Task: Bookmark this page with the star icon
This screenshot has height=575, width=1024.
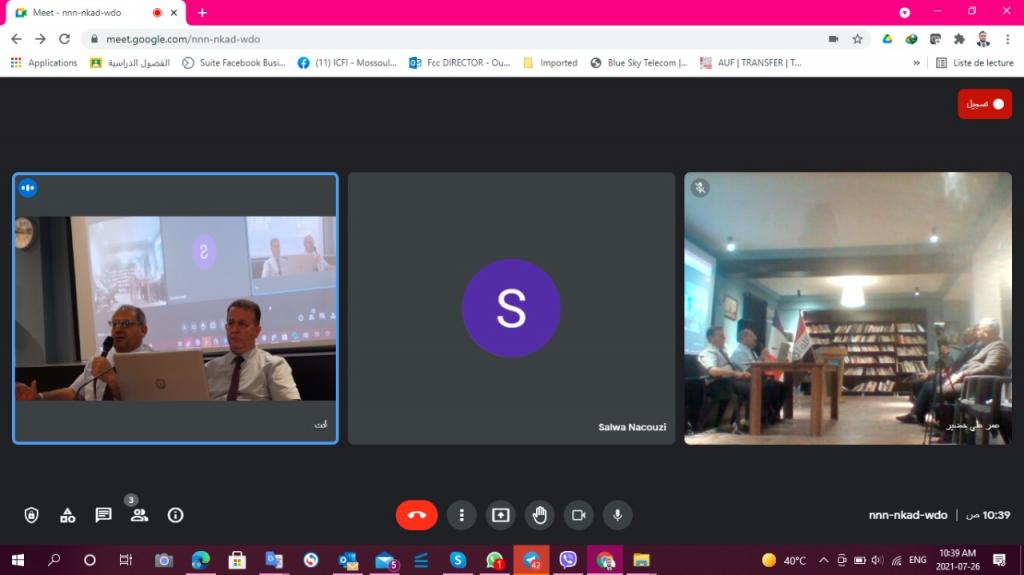Action: pos(857,39)
